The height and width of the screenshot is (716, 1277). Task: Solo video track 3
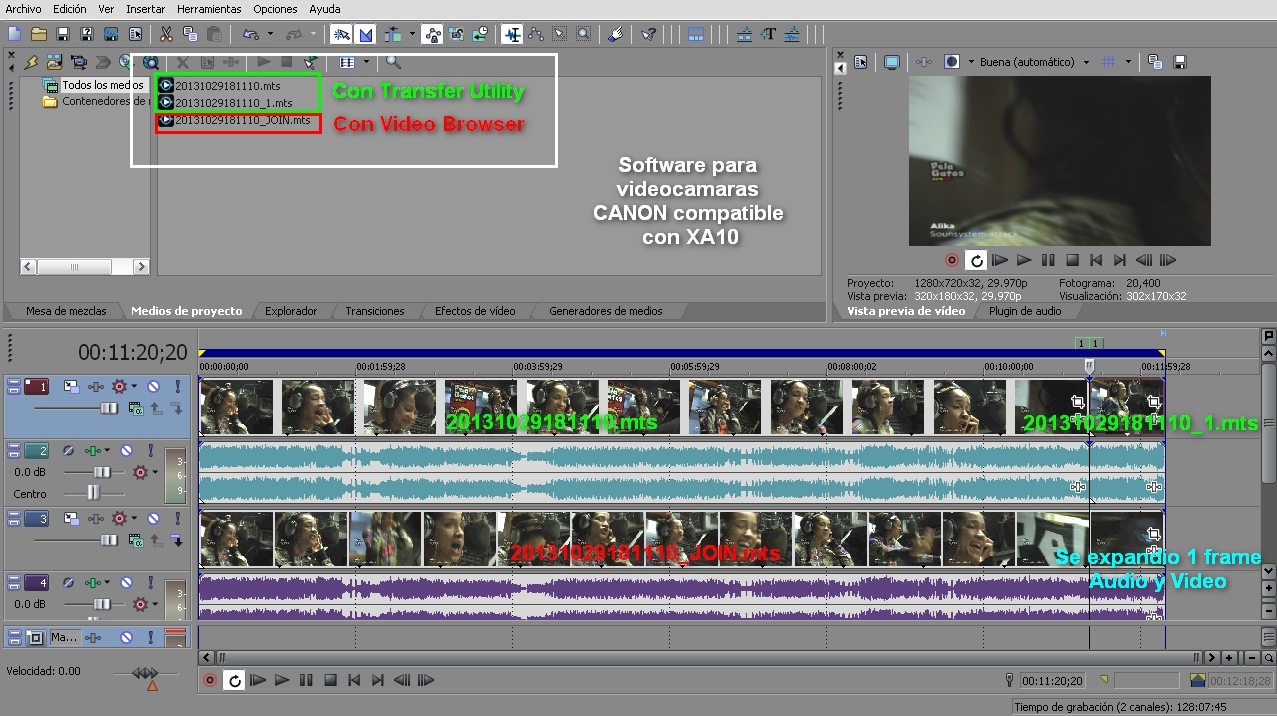(x=178, y=519)
